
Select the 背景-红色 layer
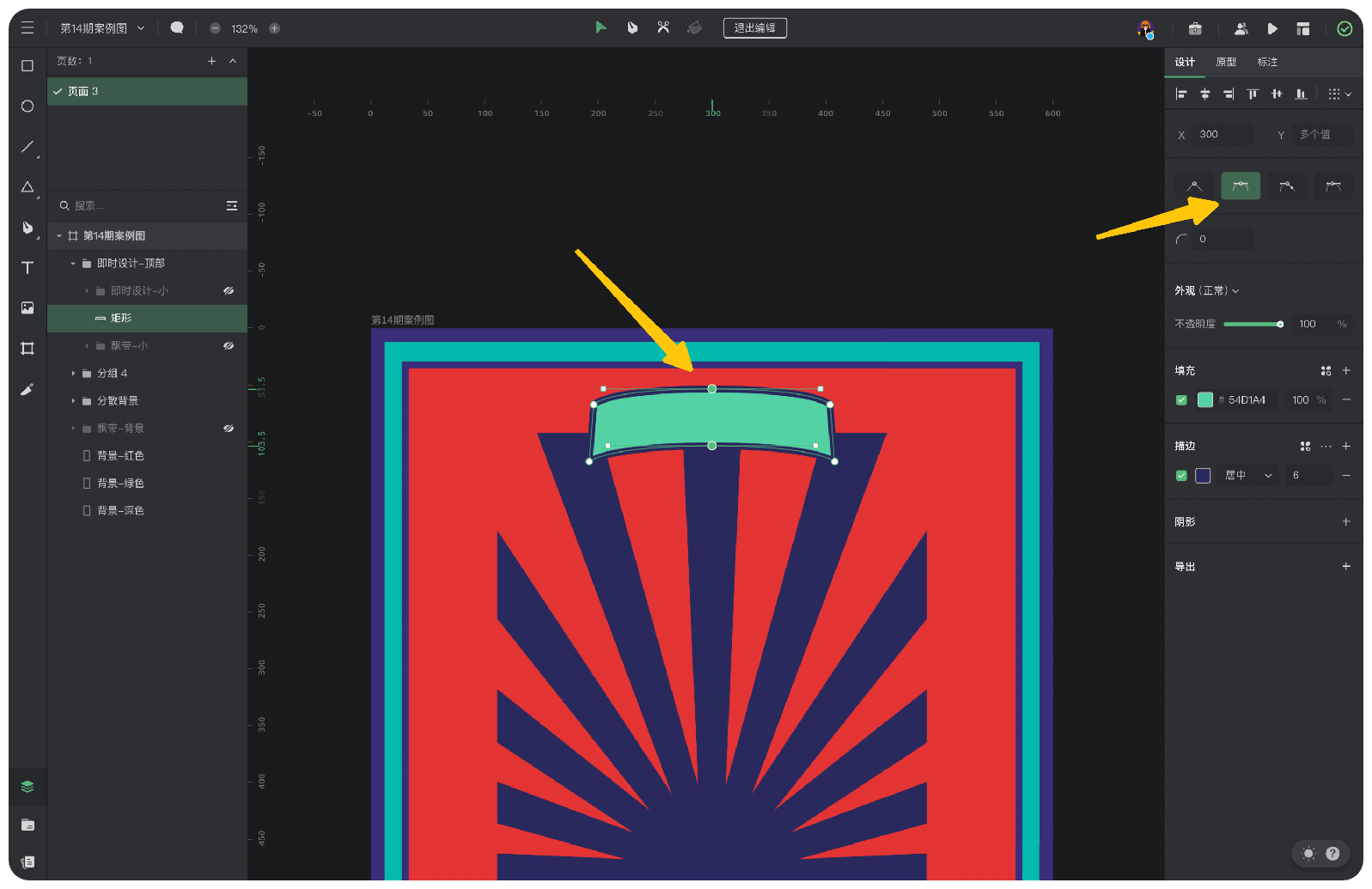coord(148,455)
